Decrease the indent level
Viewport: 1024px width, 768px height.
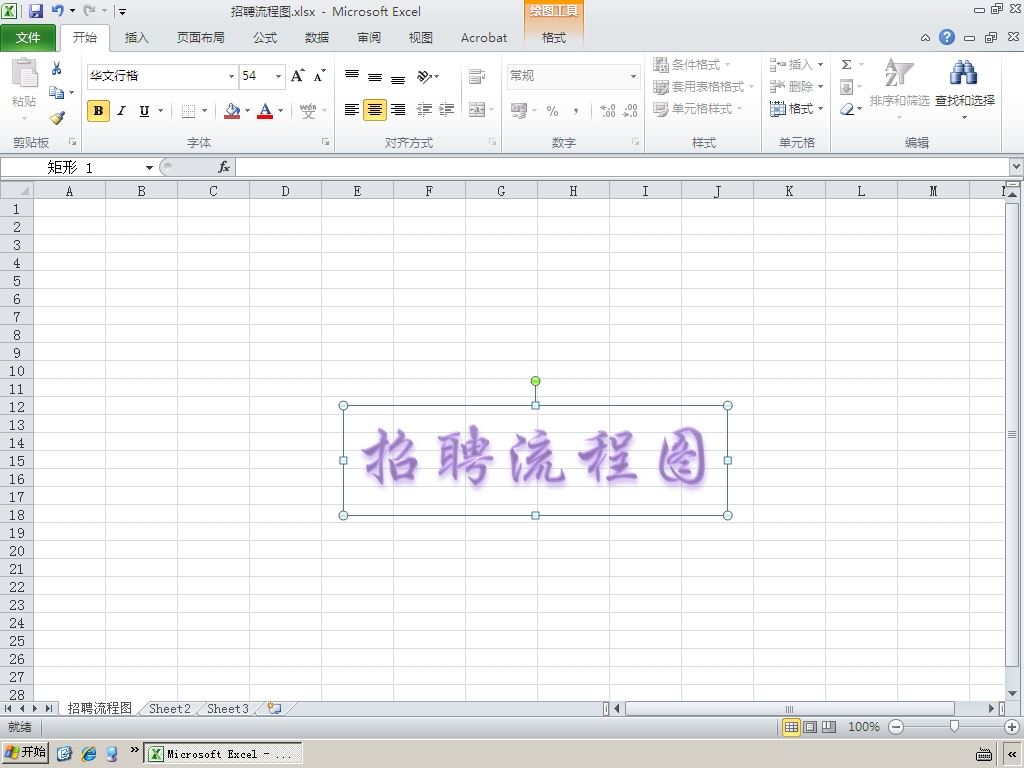[424, 110]
